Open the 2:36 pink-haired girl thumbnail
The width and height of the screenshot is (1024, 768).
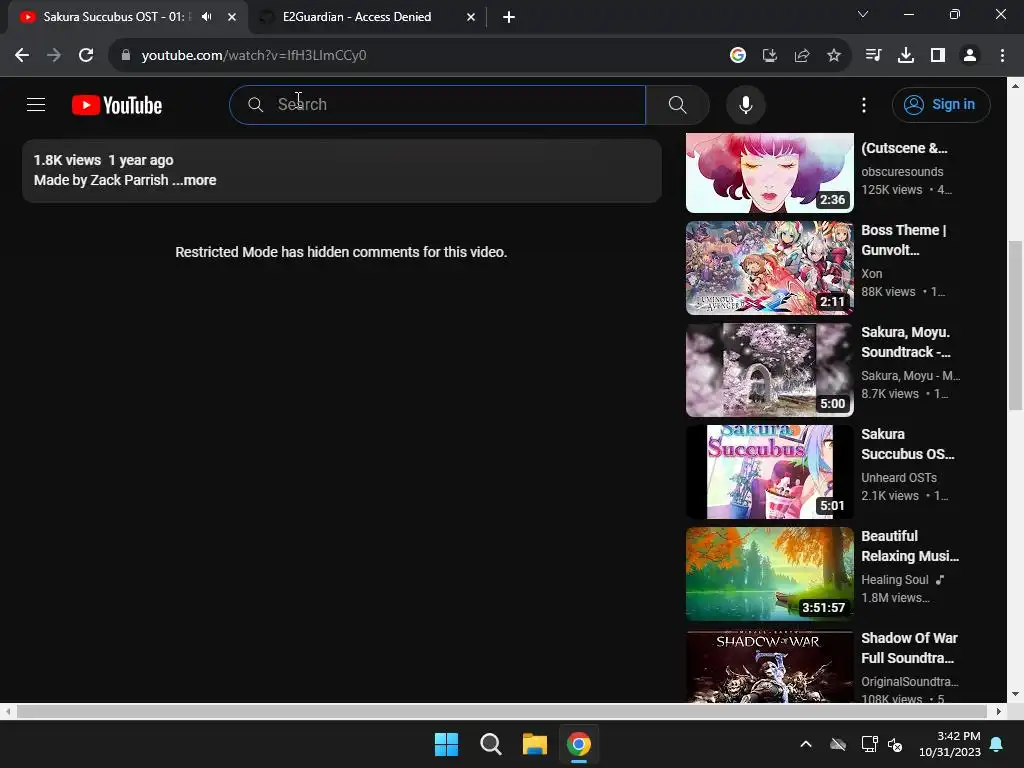coord(769,173)
